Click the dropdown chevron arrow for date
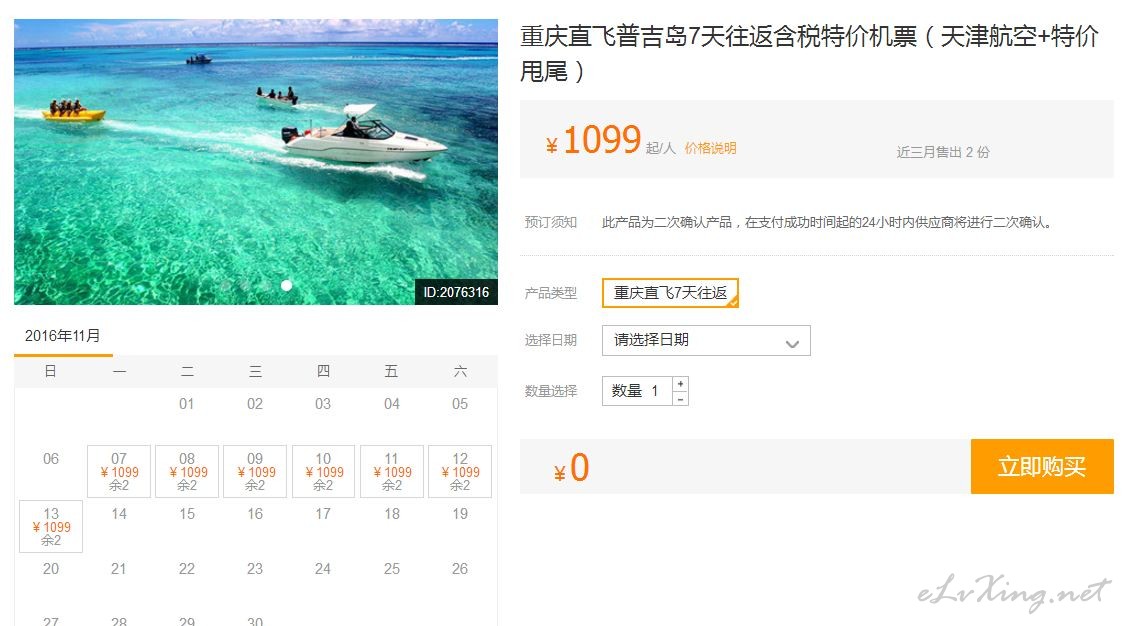The width and height of the screenshot is (1122, 626). pos(792,343)
